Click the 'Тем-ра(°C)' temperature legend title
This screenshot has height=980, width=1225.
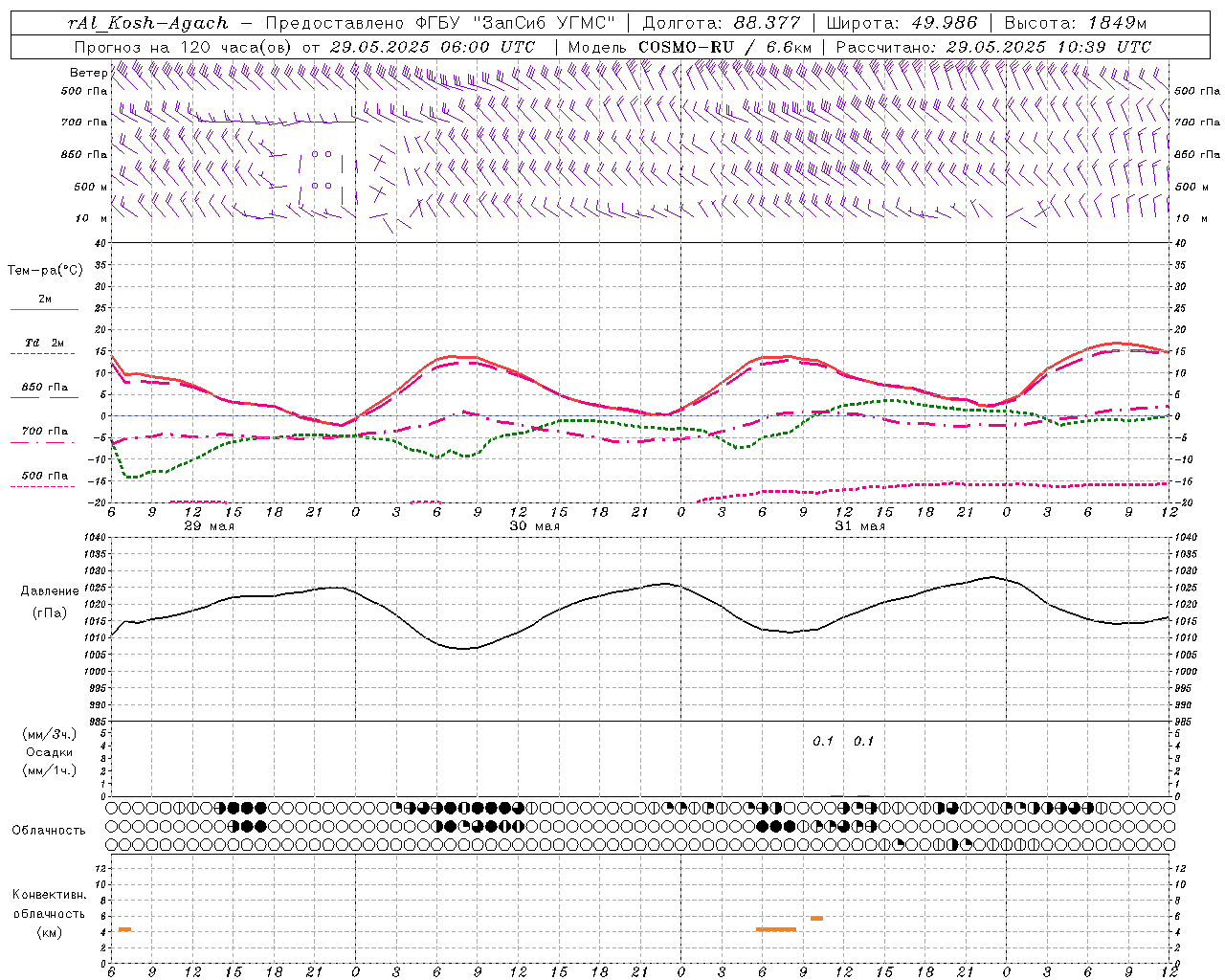(x=45, y=271)
